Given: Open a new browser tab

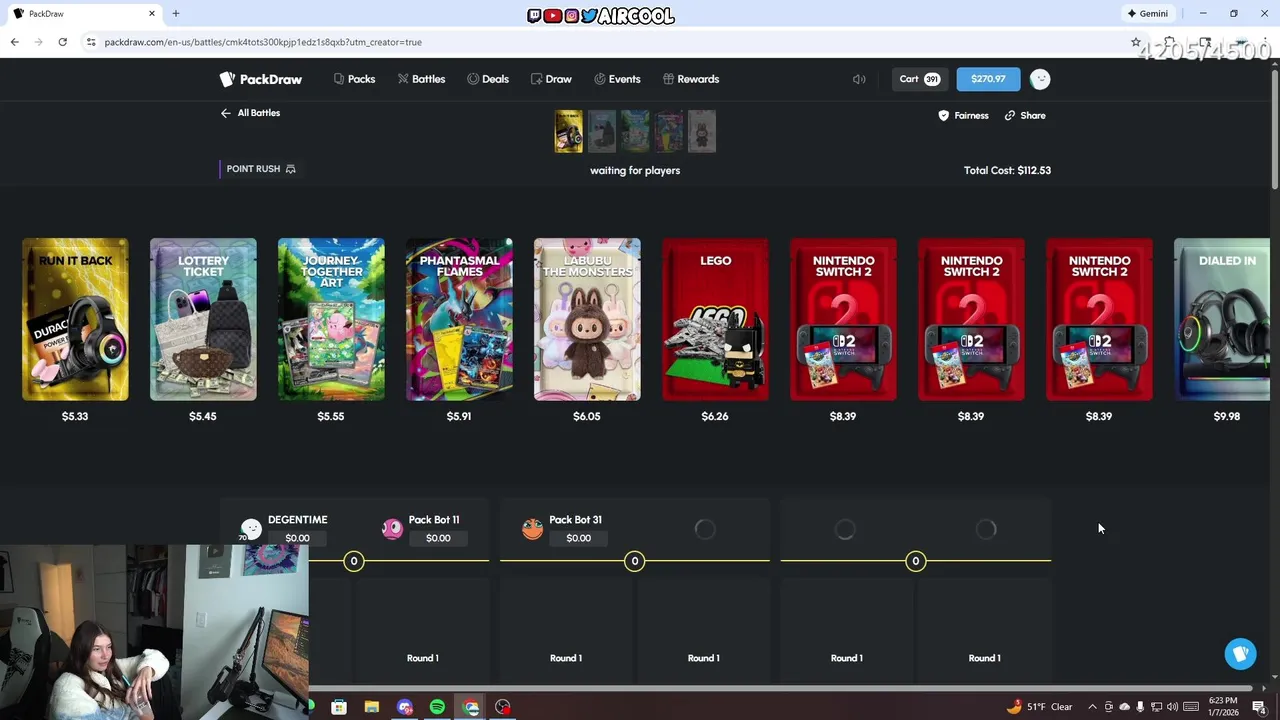Looking at the screenshot, I should [176, 14].
